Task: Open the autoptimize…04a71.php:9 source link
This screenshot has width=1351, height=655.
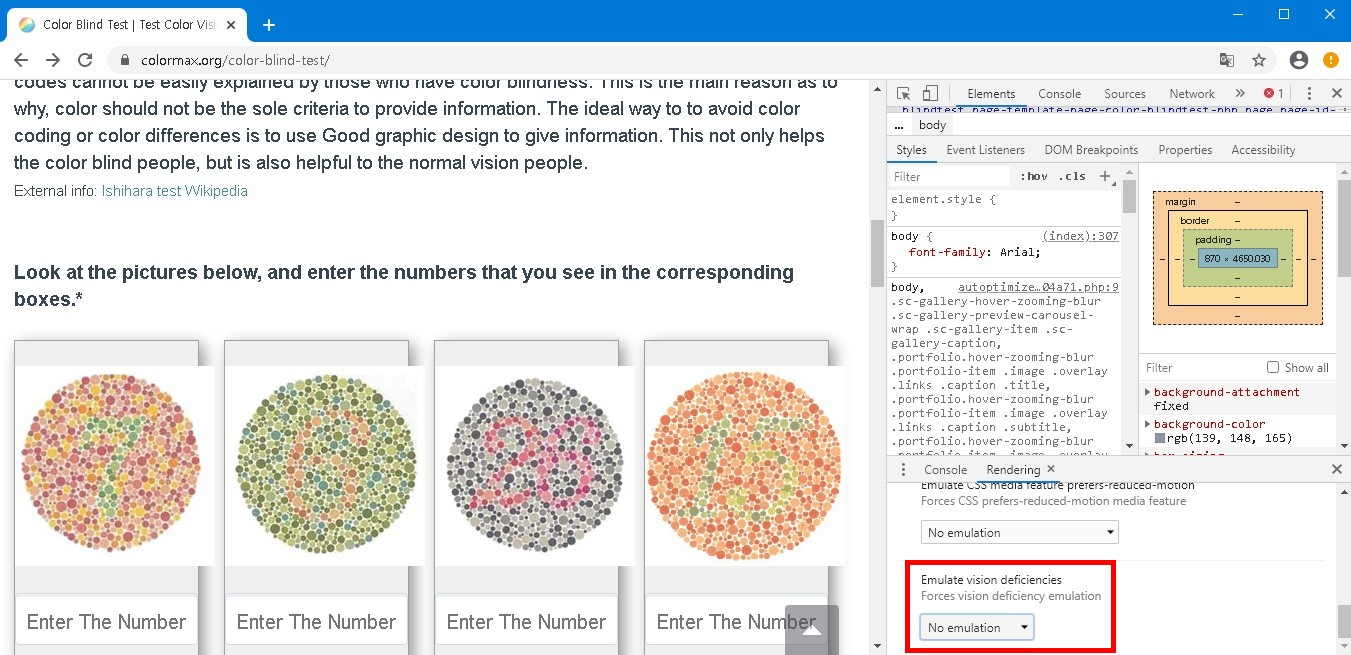Action: click(x=1038, y=287)
